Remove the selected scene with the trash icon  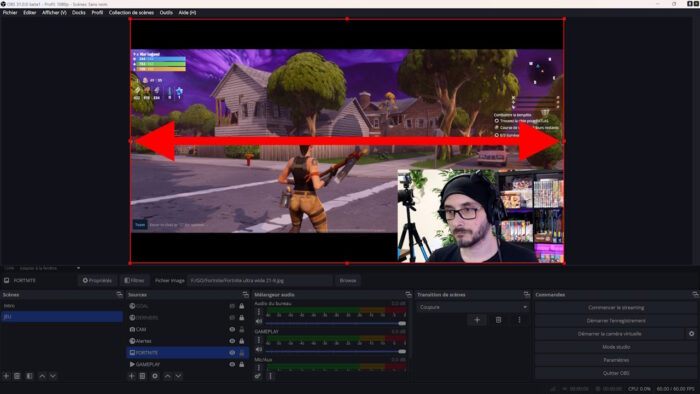point(17,376)
